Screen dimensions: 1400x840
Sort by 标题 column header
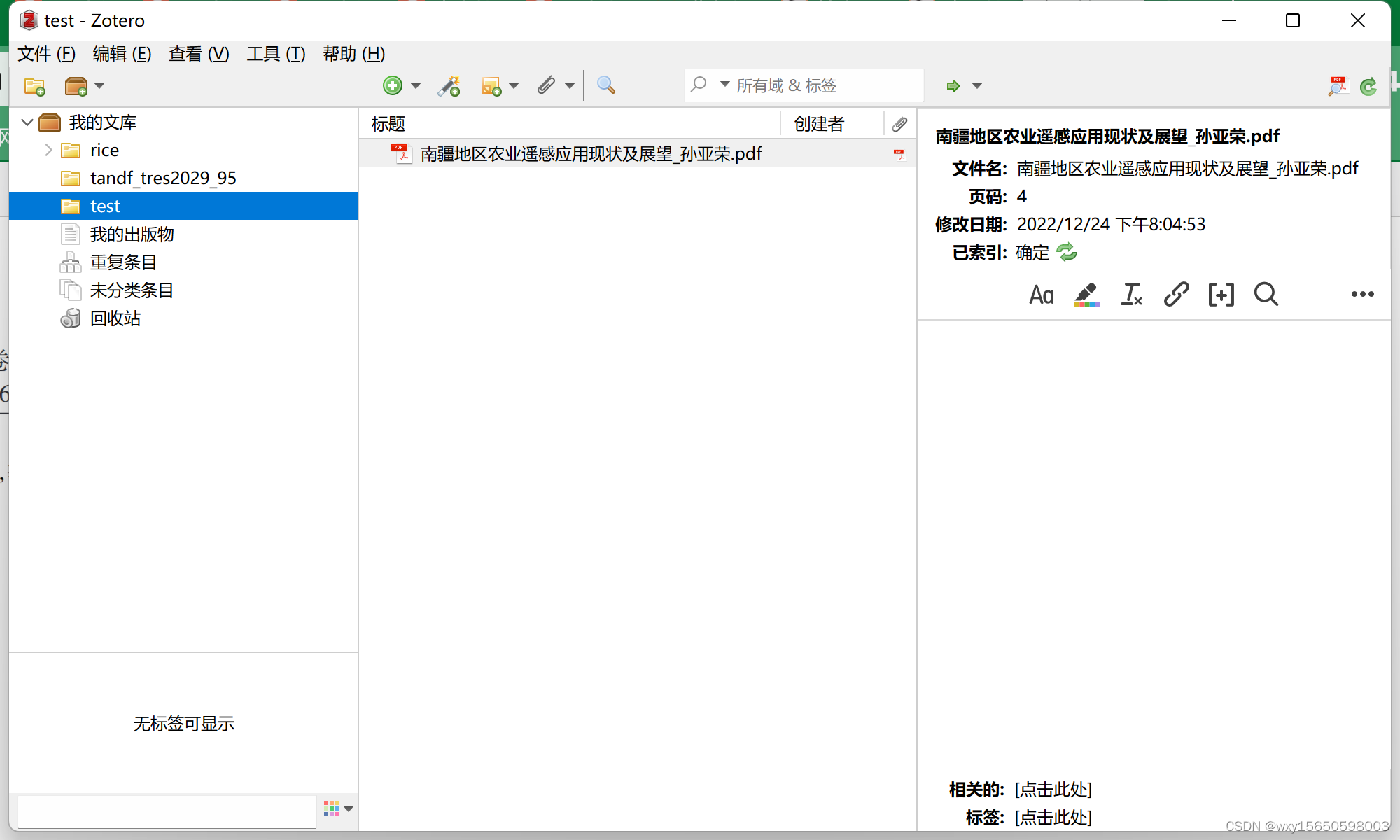tap(570, 124)
